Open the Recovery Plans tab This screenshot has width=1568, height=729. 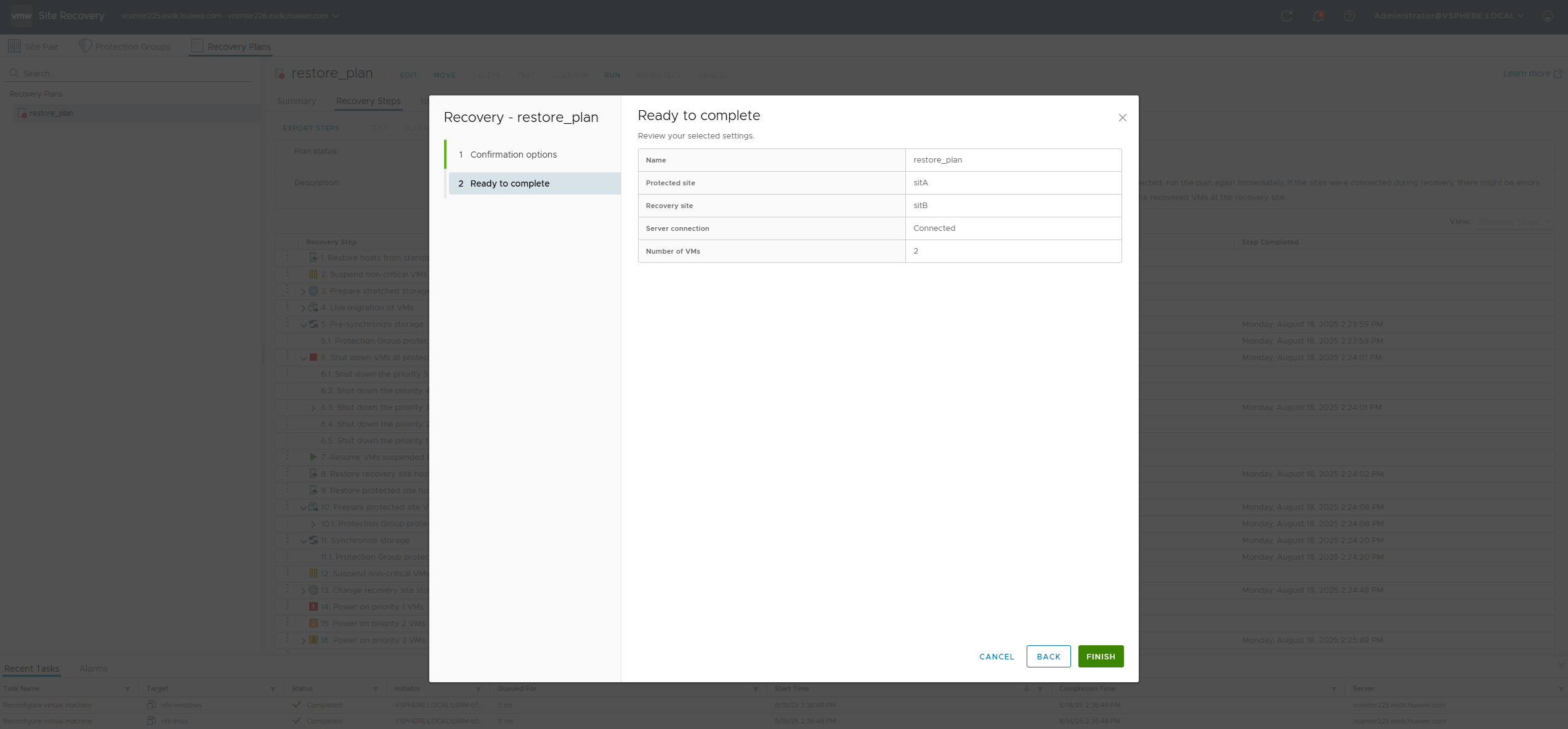pyautogui.click(x=231, y=46)
